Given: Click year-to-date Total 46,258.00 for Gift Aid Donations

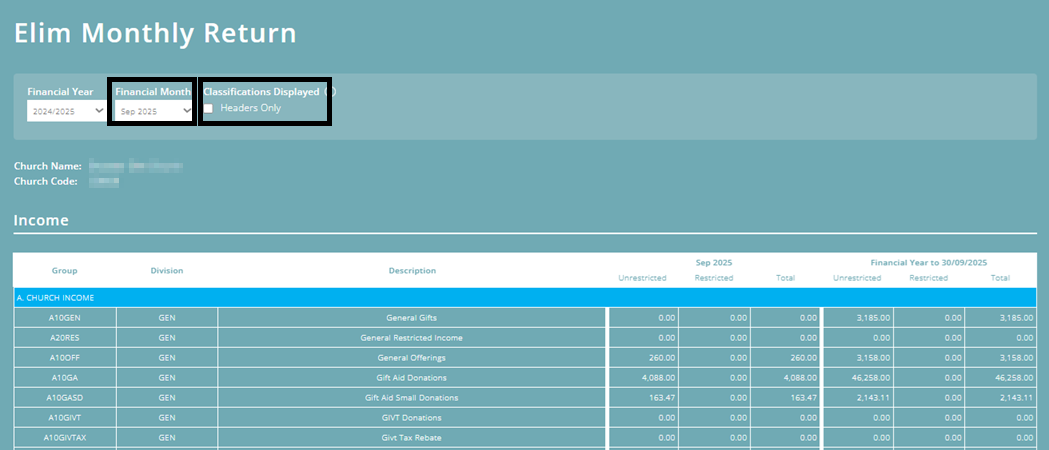Looking at the screenshot, I should (x=1015, y=378).
